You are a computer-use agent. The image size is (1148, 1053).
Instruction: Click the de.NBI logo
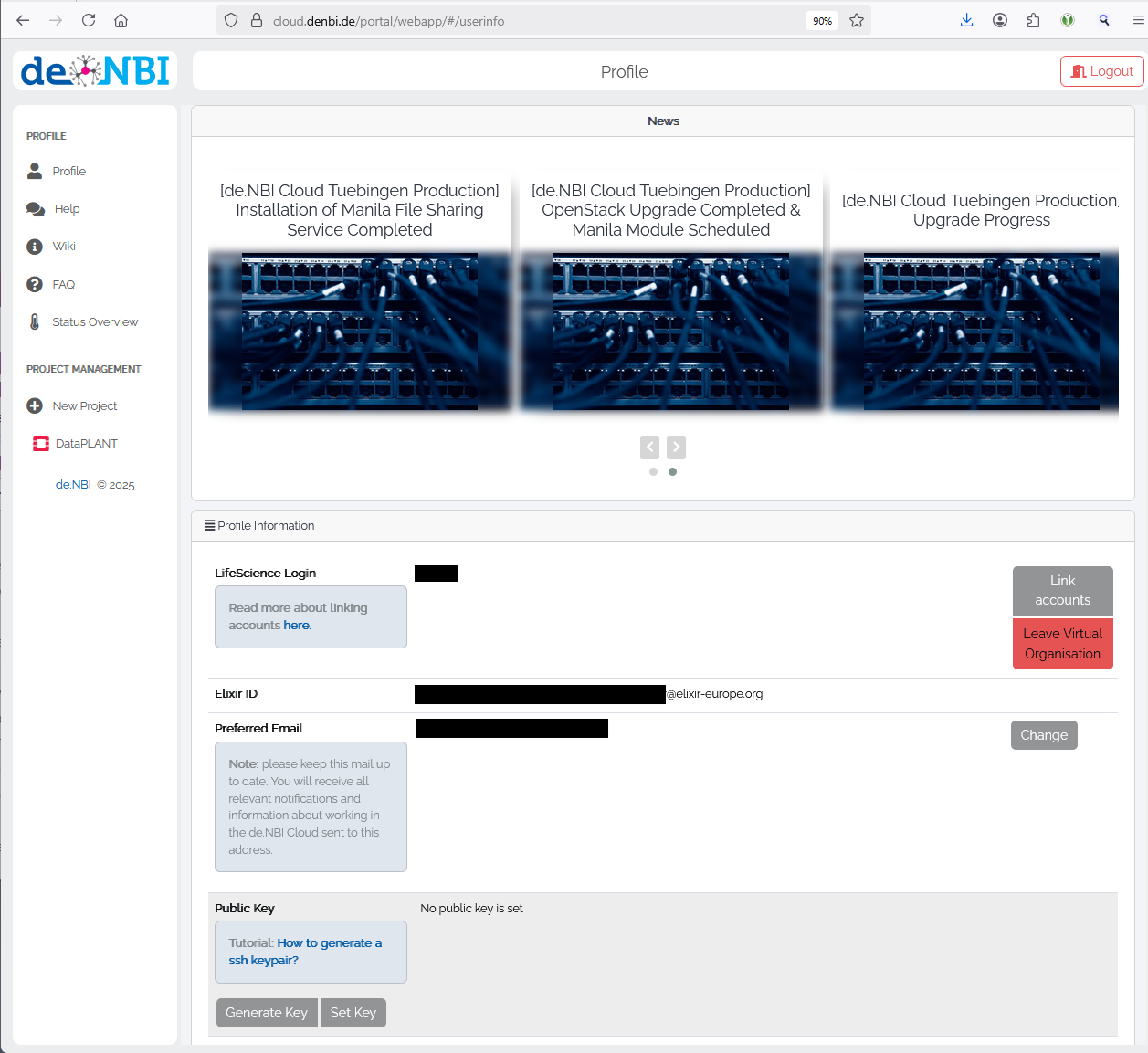[95, 70]
